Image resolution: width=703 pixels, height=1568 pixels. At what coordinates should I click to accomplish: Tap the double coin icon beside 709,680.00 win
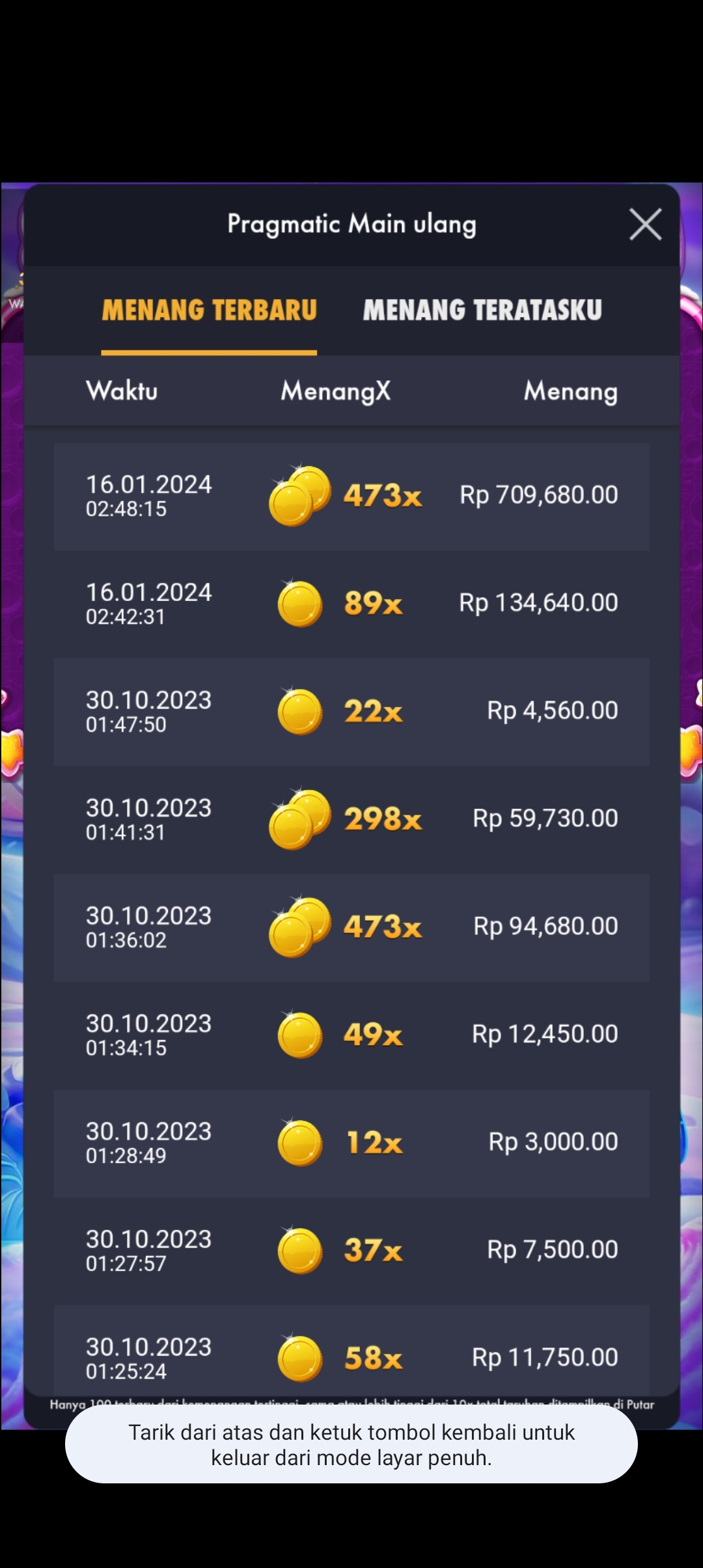[299, 496]
